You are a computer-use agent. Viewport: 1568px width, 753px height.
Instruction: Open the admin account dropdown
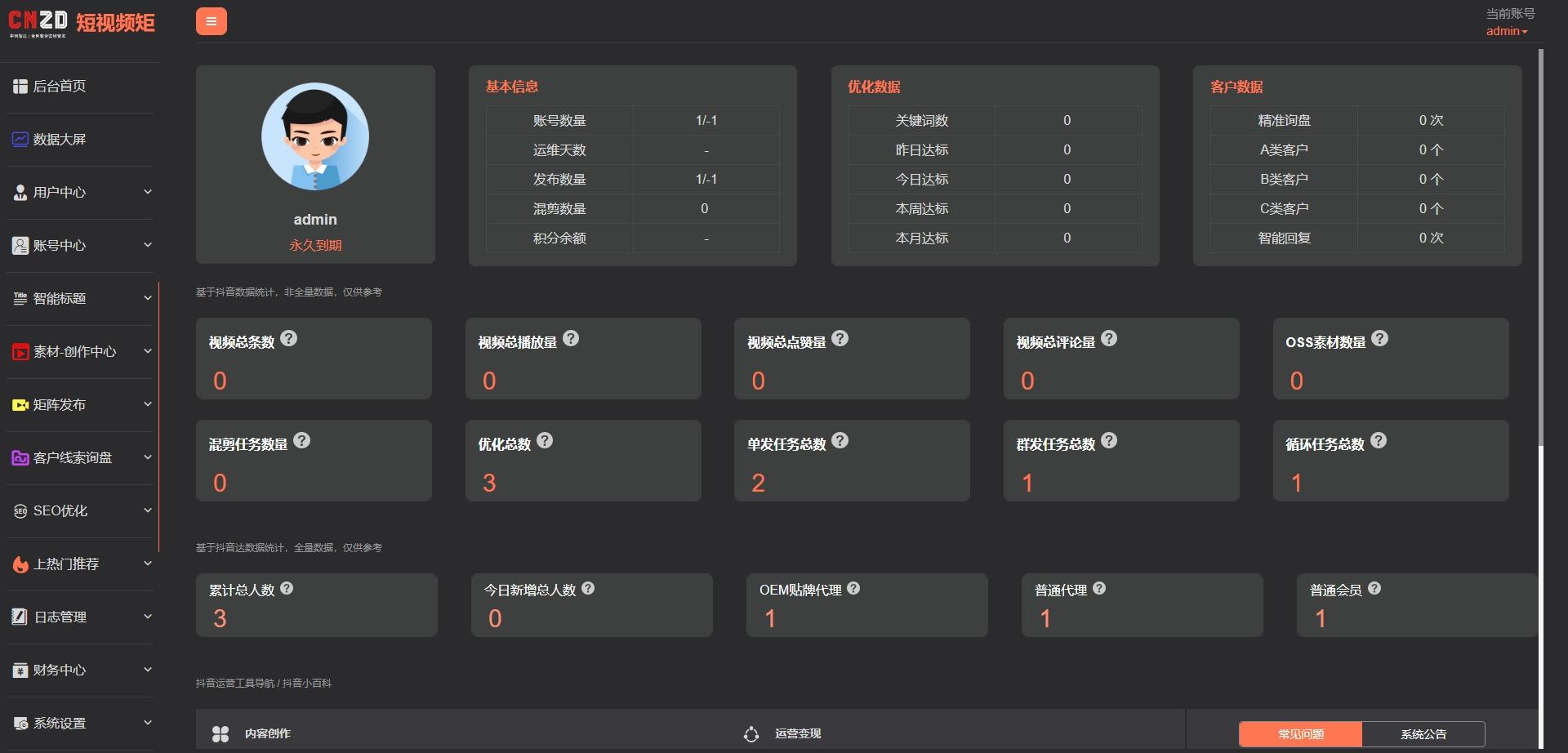pos(1507,31)
